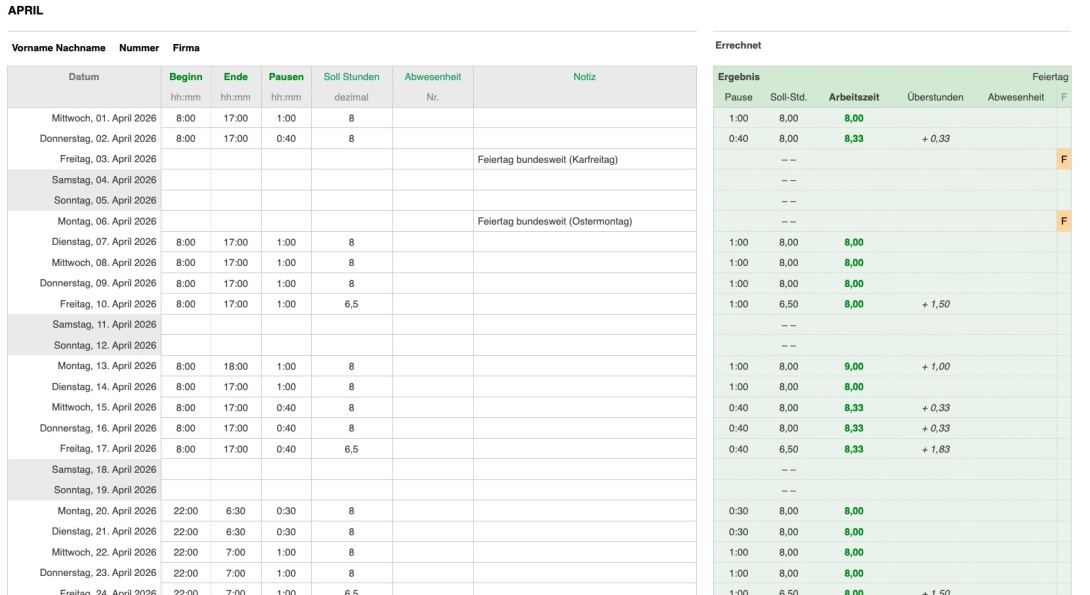Click the Pausen cell for Donnerstag, 02. April
Viewport: 1090px width, 595px height.
pyautogui.click(x=286, y=139)
